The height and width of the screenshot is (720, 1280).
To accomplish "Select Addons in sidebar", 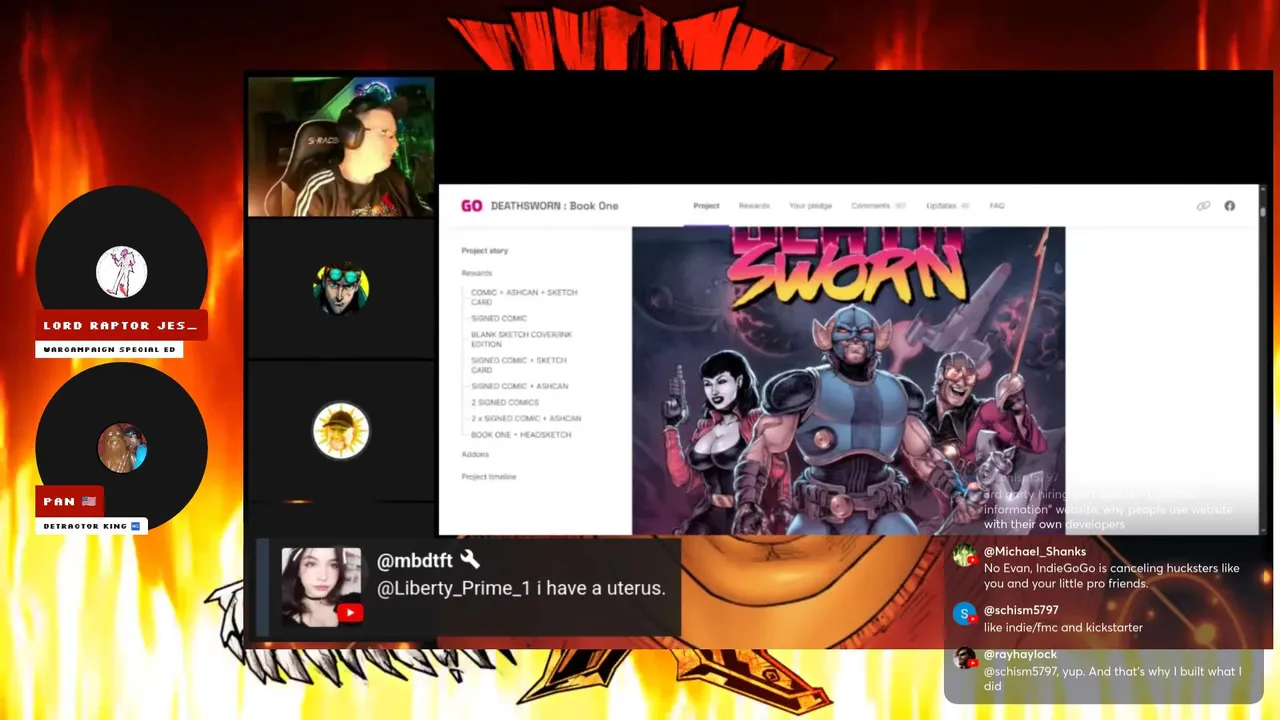I will point(475,455).
